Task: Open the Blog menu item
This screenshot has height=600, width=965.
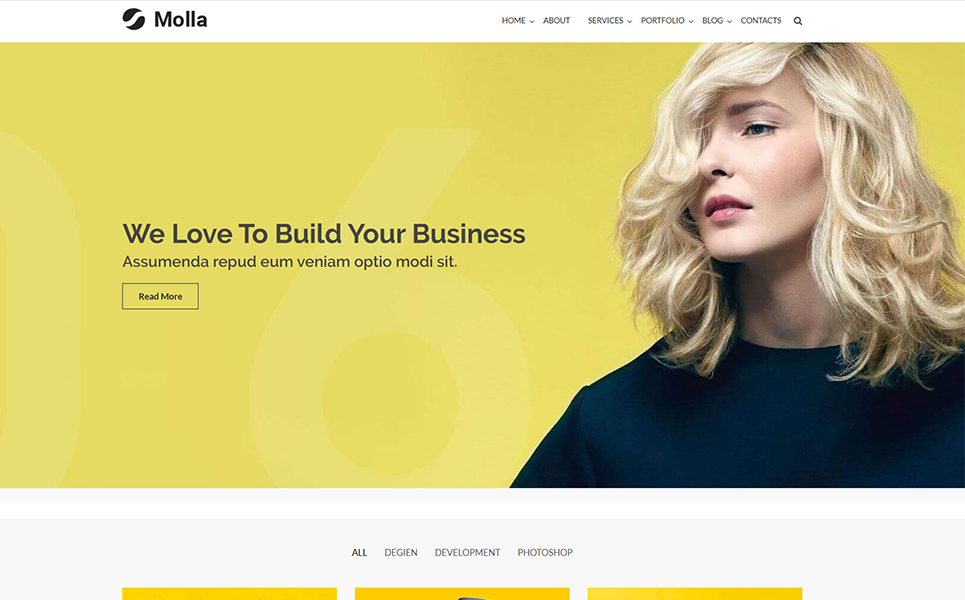Action: 712,20
